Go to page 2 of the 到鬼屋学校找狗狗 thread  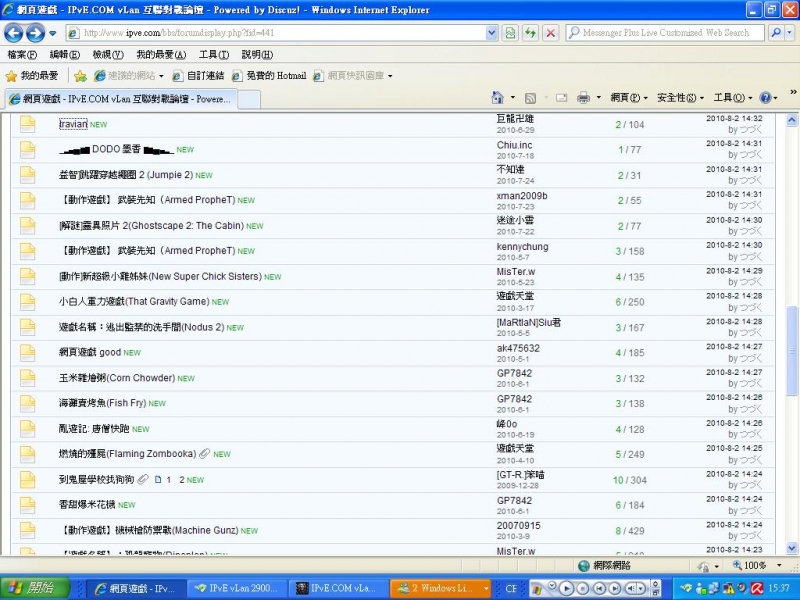click(x=182, y=478)
